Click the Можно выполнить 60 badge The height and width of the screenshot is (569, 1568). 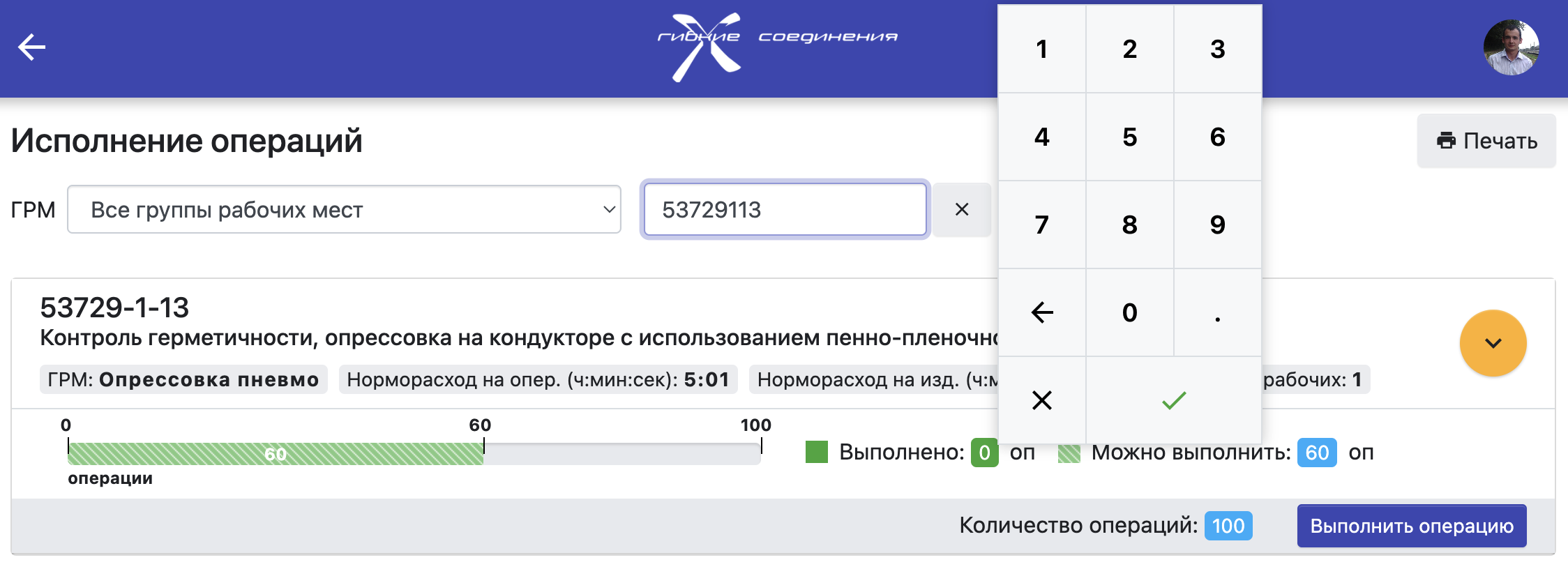tap(1317, 453)
